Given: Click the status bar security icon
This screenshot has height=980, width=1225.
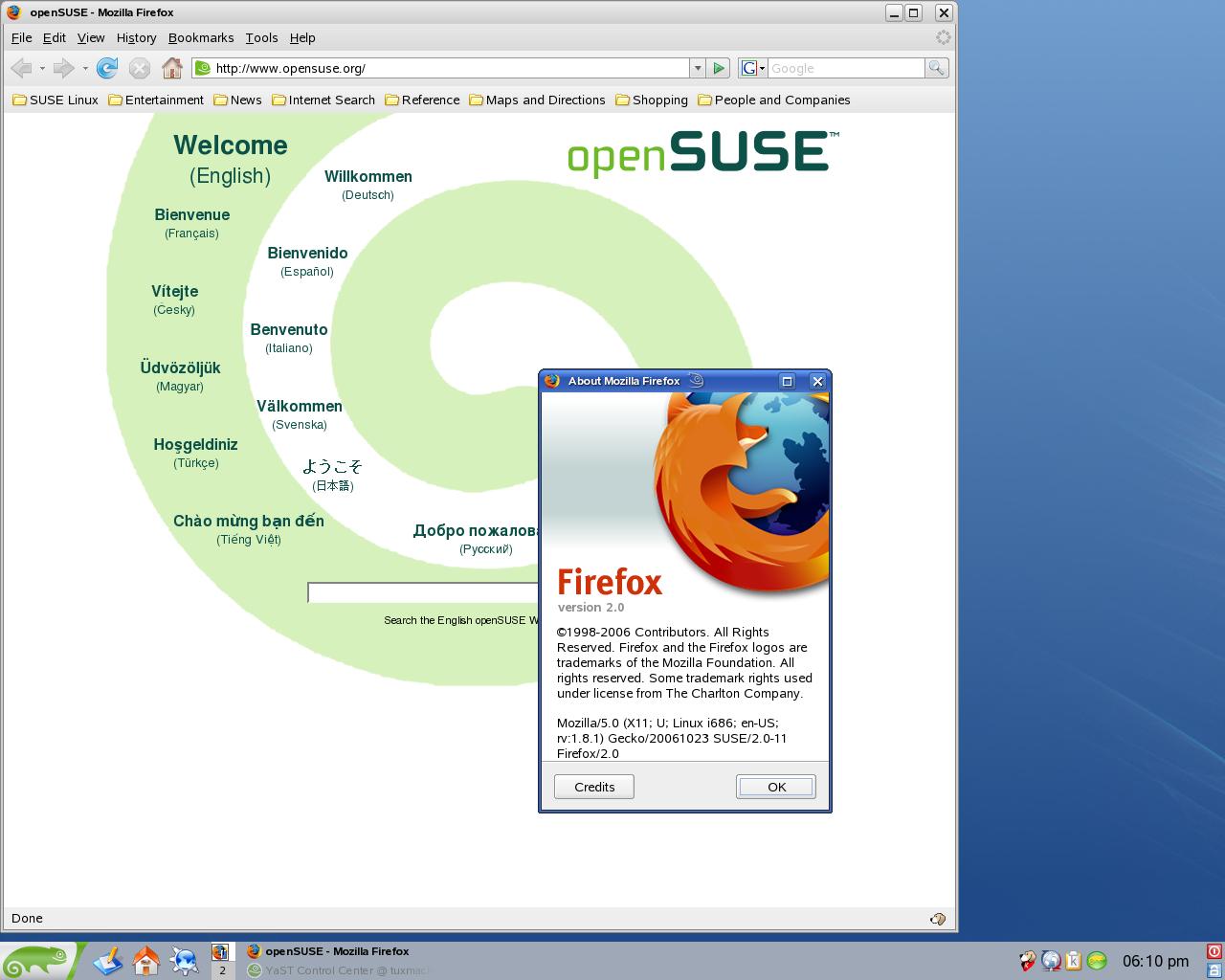Looking at the screenshot, I should (x=938, y=919).
